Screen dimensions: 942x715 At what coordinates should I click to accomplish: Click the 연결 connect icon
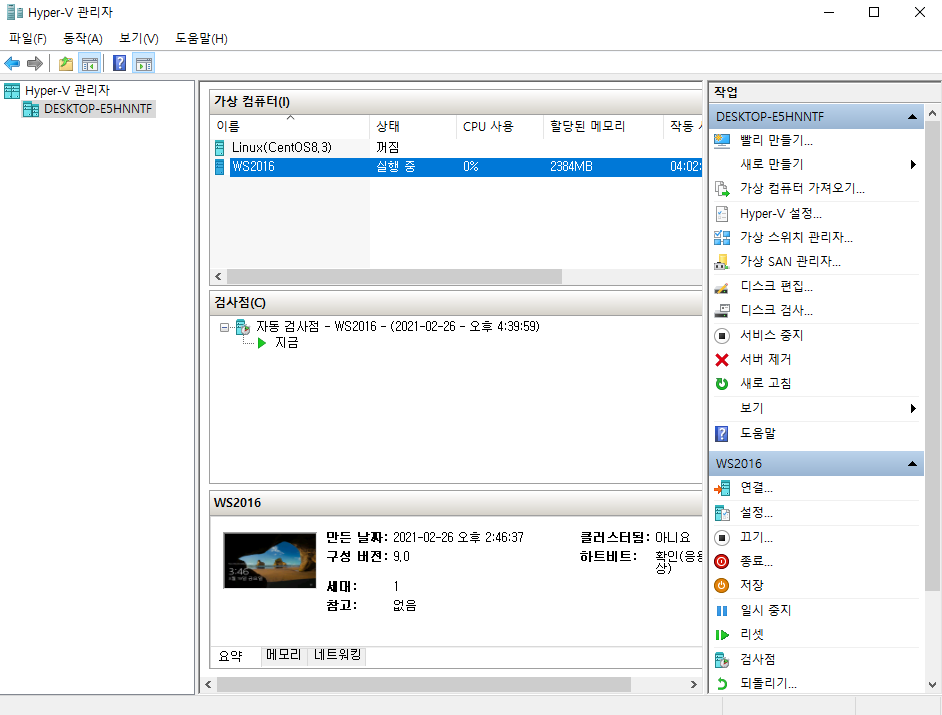coord(722,488)
